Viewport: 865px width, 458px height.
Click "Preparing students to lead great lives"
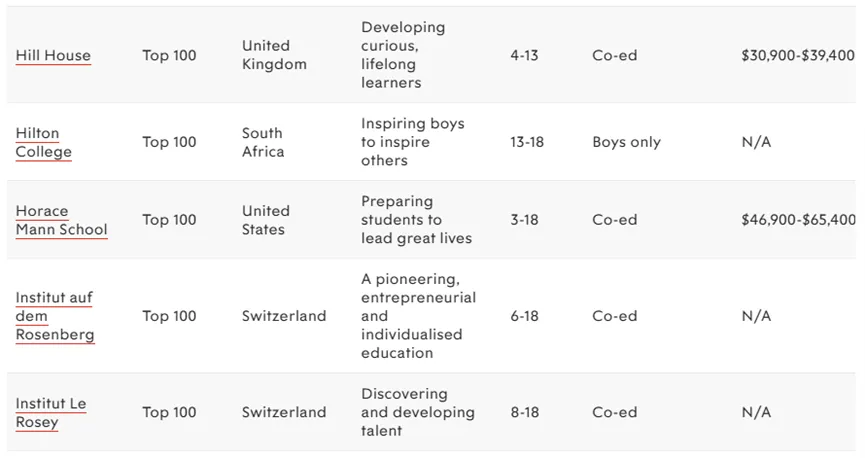click(x=416, y=220)
